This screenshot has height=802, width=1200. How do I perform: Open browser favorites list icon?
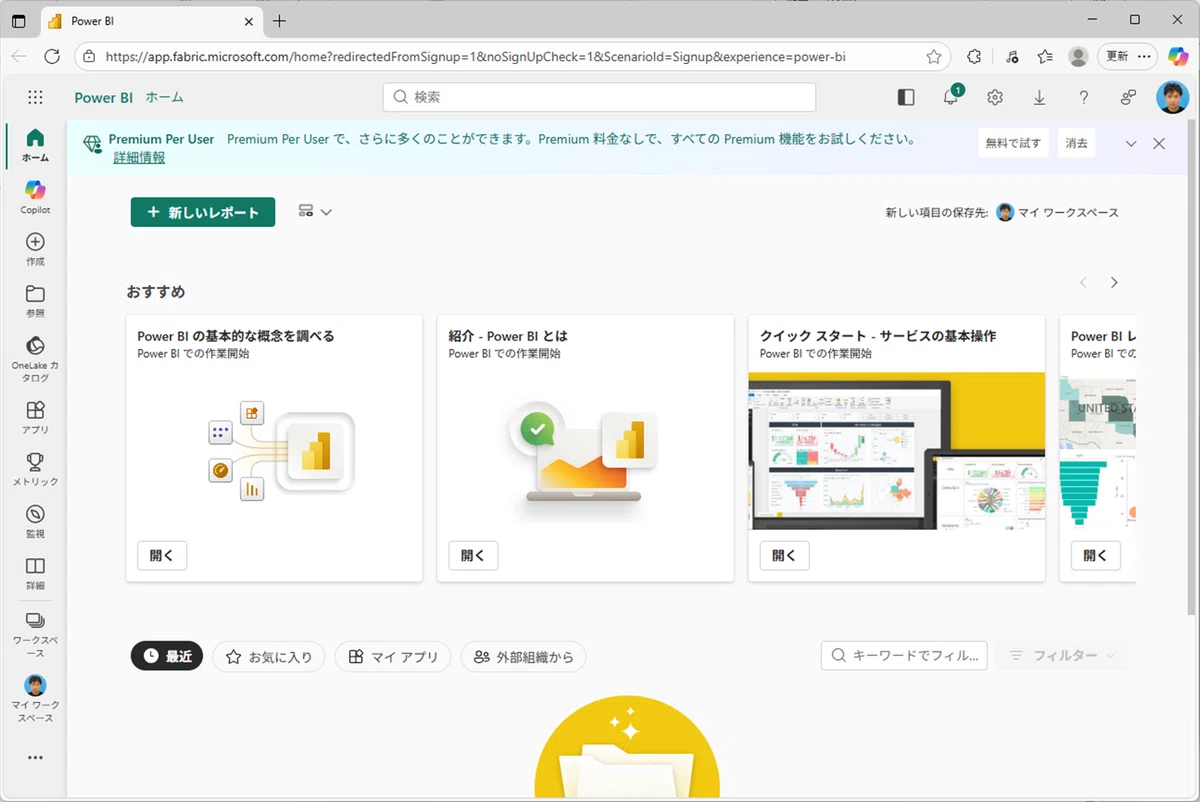point(1045,57)
